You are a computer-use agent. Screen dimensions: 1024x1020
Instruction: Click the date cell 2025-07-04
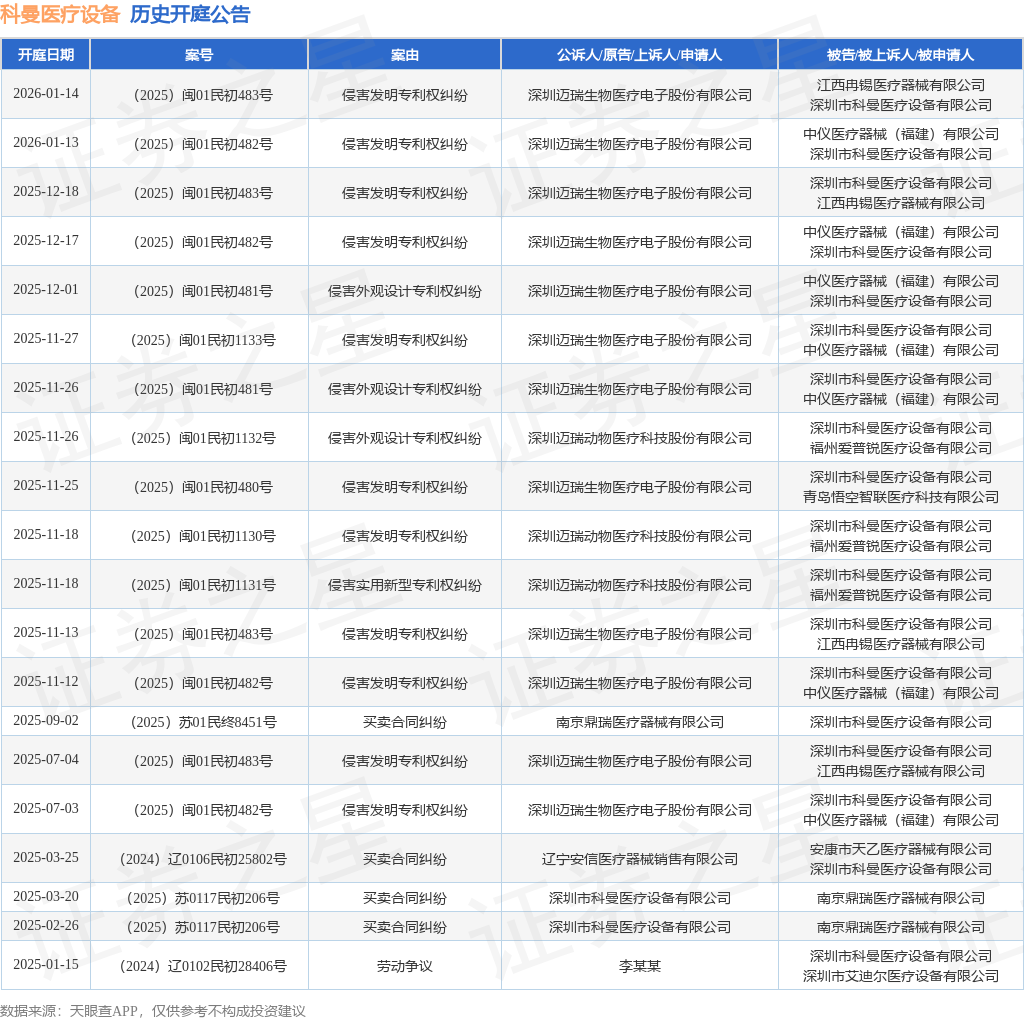coord(46,759)
